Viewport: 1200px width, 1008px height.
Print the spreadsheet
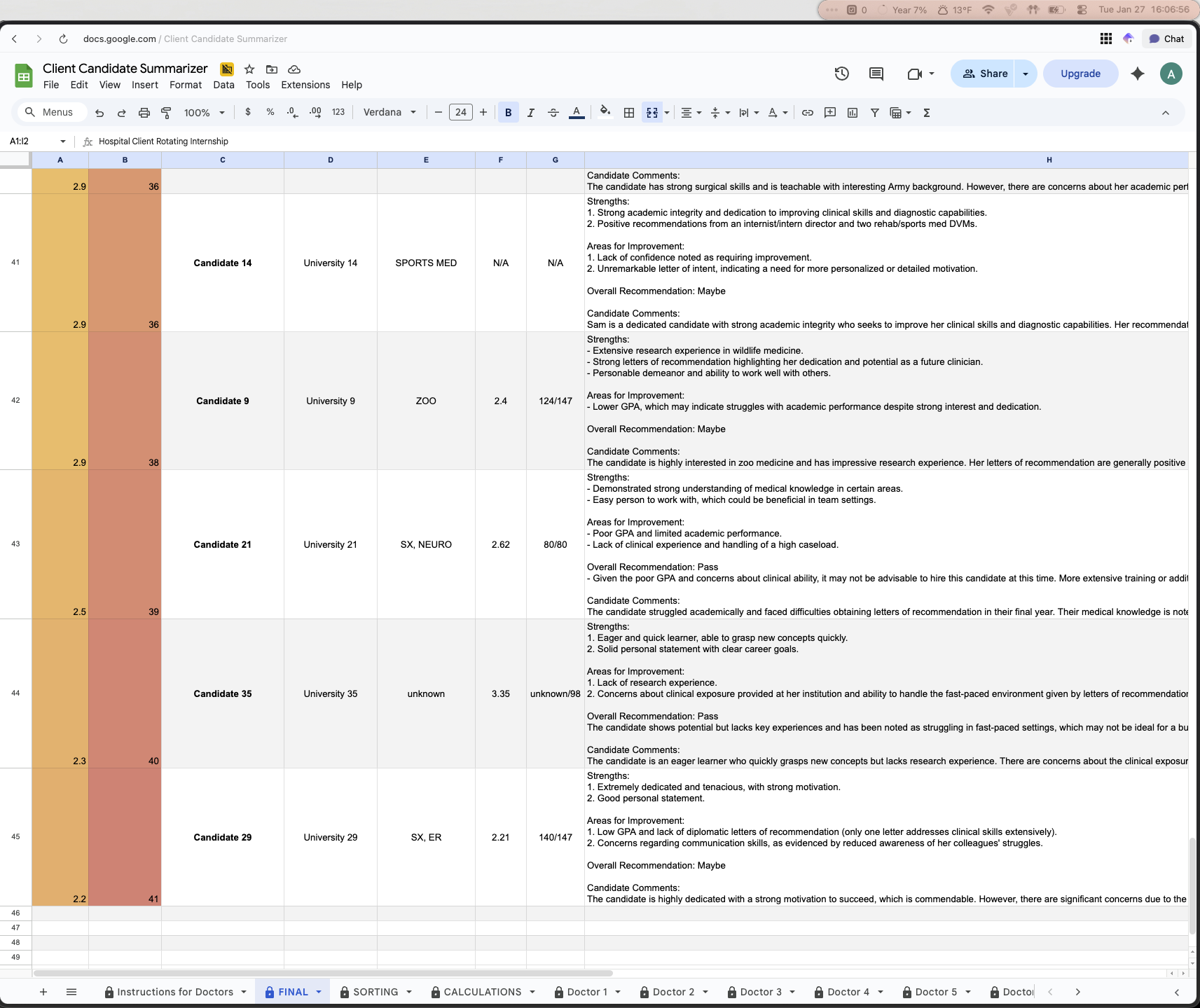(144, 112)
